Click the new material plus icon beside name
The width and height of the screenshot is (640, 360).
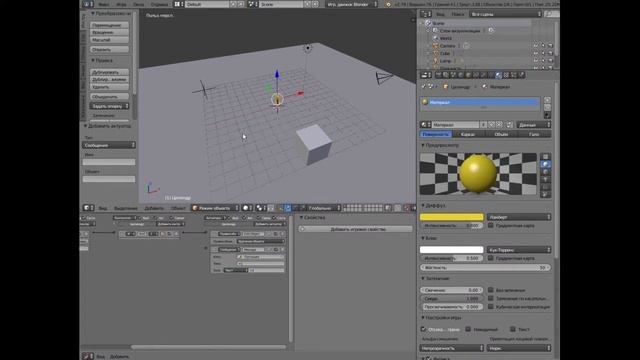pyautogui.click(x=491, y=124)
